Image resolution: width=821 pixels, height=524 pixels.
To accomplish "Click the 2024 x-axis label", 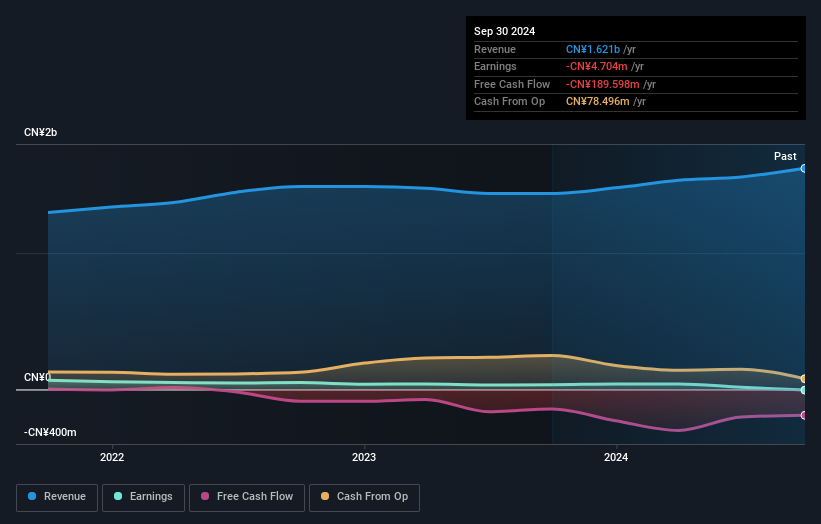I will [x=616, y=457].
